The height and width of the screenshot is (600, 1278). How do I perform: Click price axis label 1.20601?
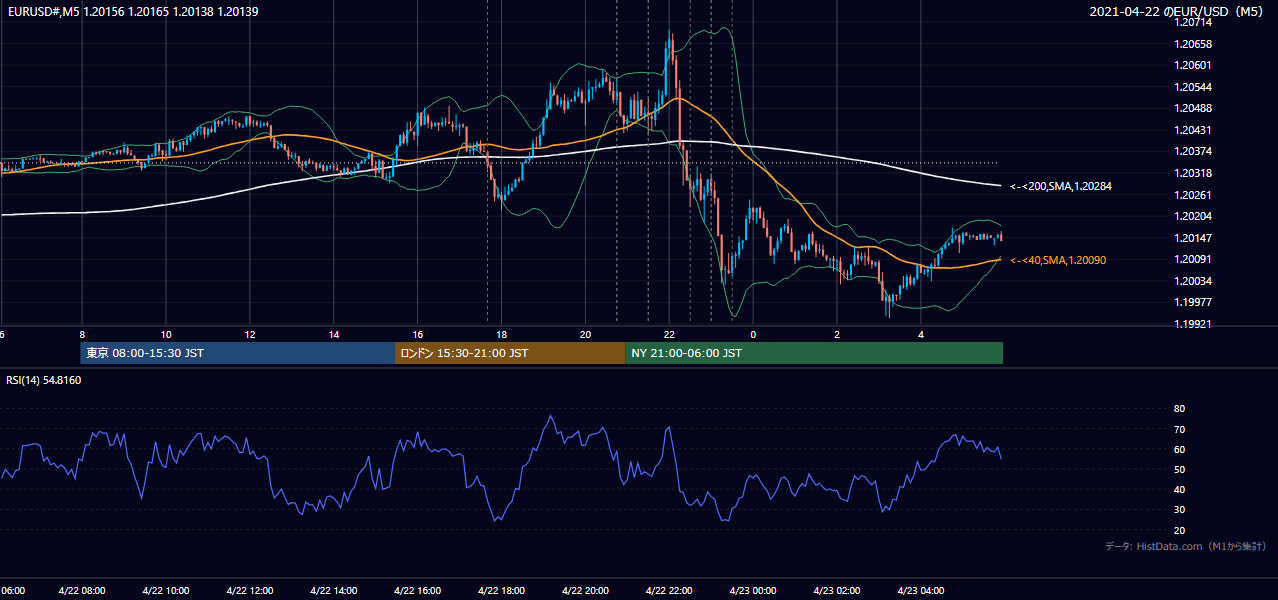pos(1192,65)
